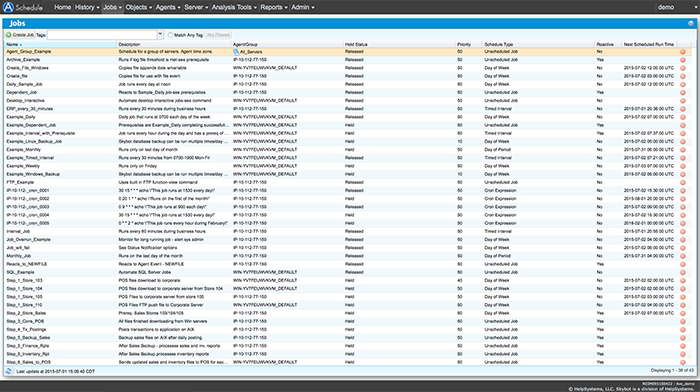
Task: Click the help icon in Jobs header
Action: point(691,23)
